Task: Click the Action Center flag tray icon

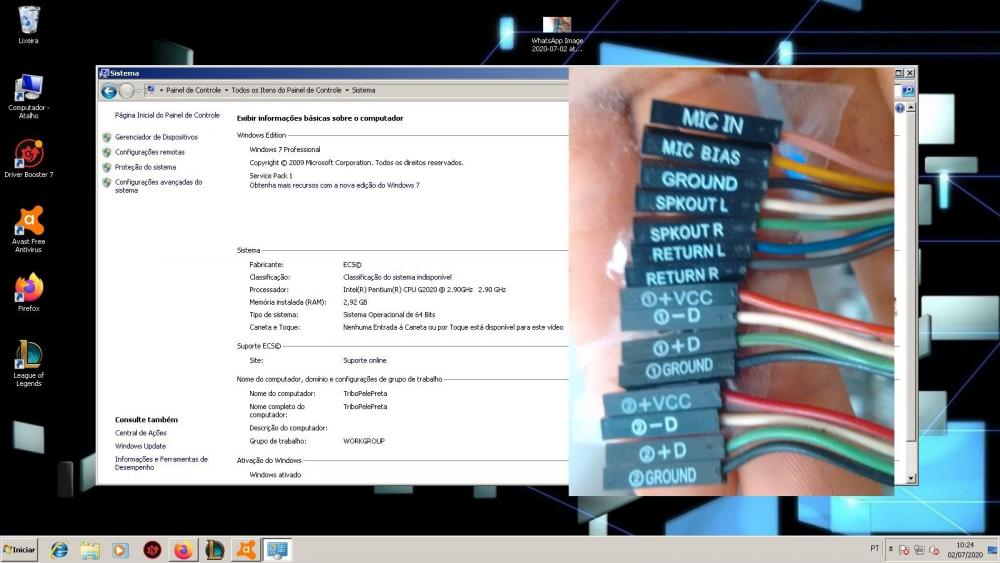Action: point(904,550)
